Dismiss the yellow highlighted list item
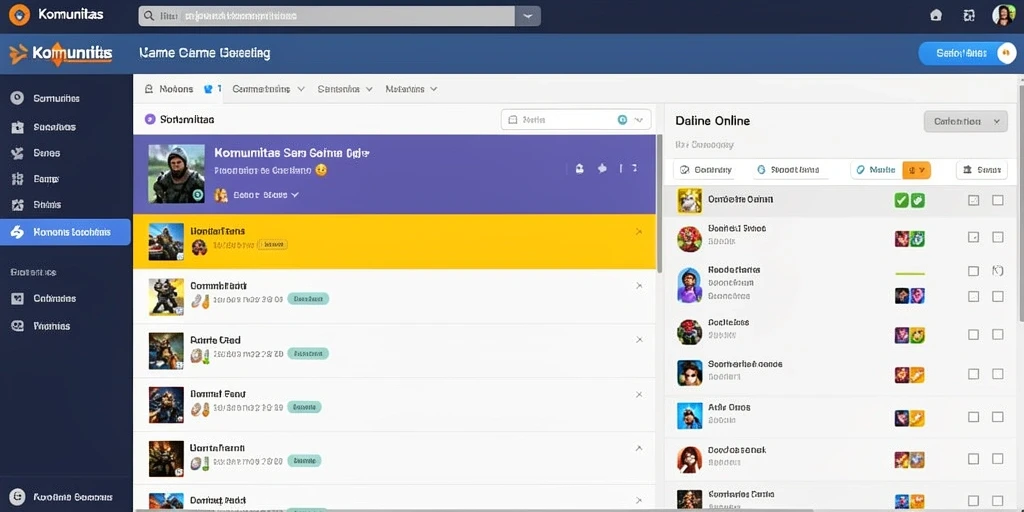Image resolution: width=1024 pixels, height=512 pixels. [x=639, y=232]
